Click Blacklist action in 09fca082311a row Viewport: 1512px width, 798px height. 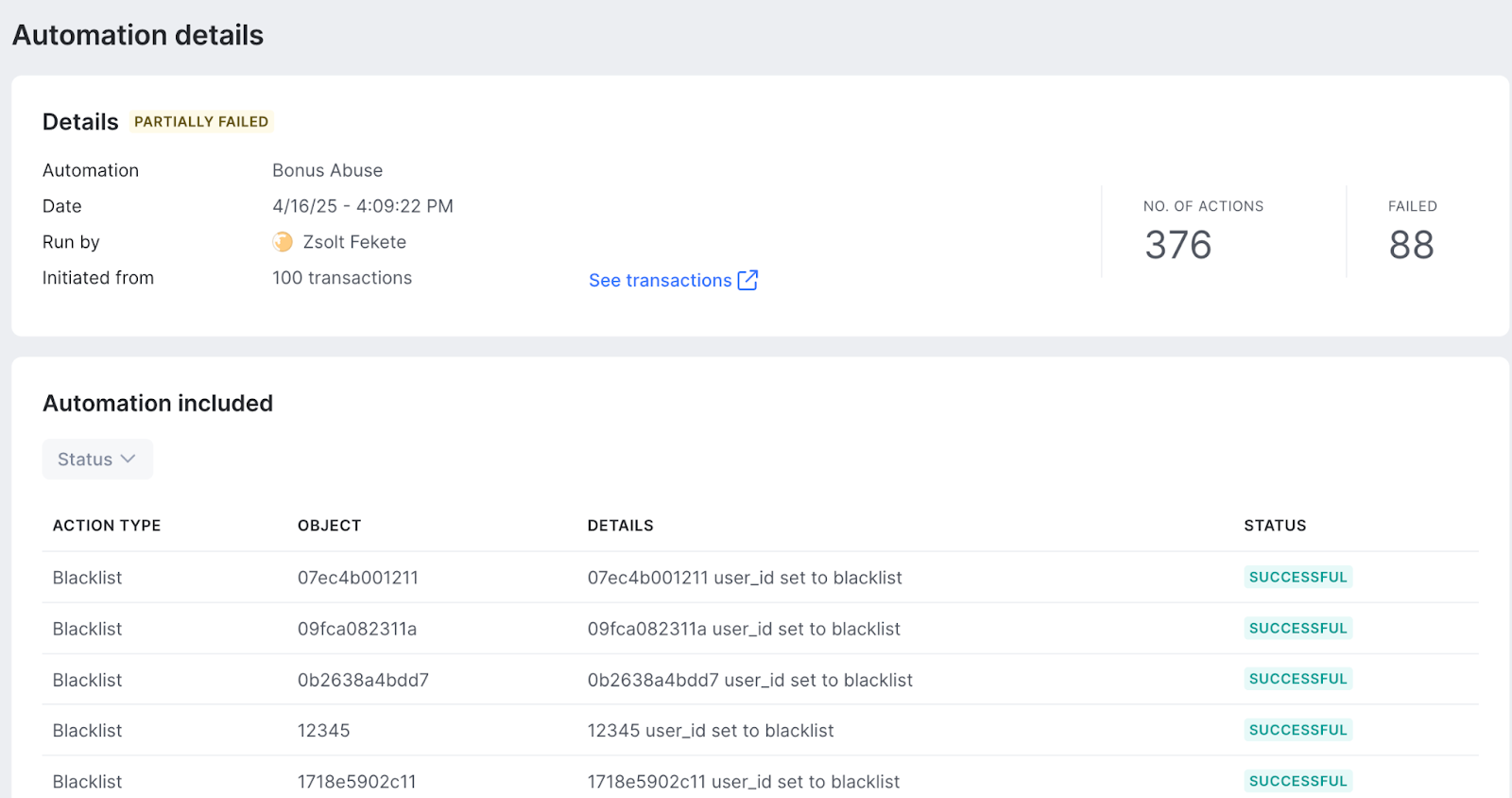tap(88, 629)
